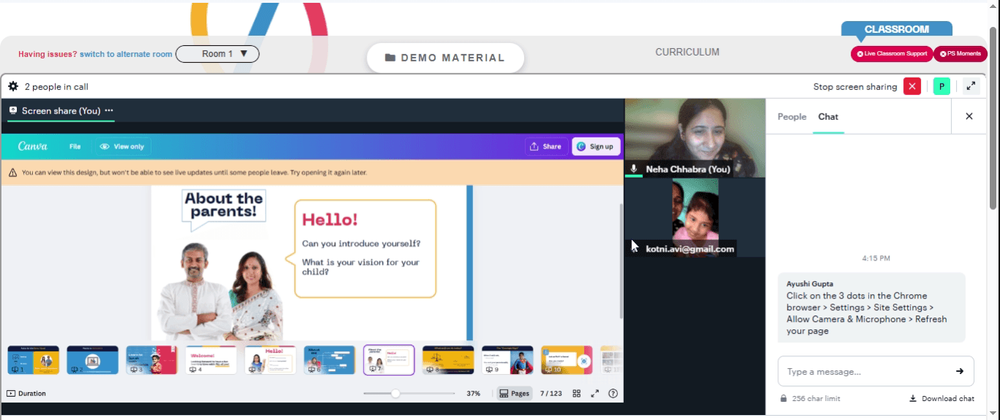Expand call to fullscreen with arrows icon
Screen dimensions: 1000x420
[x=971, y=87]
